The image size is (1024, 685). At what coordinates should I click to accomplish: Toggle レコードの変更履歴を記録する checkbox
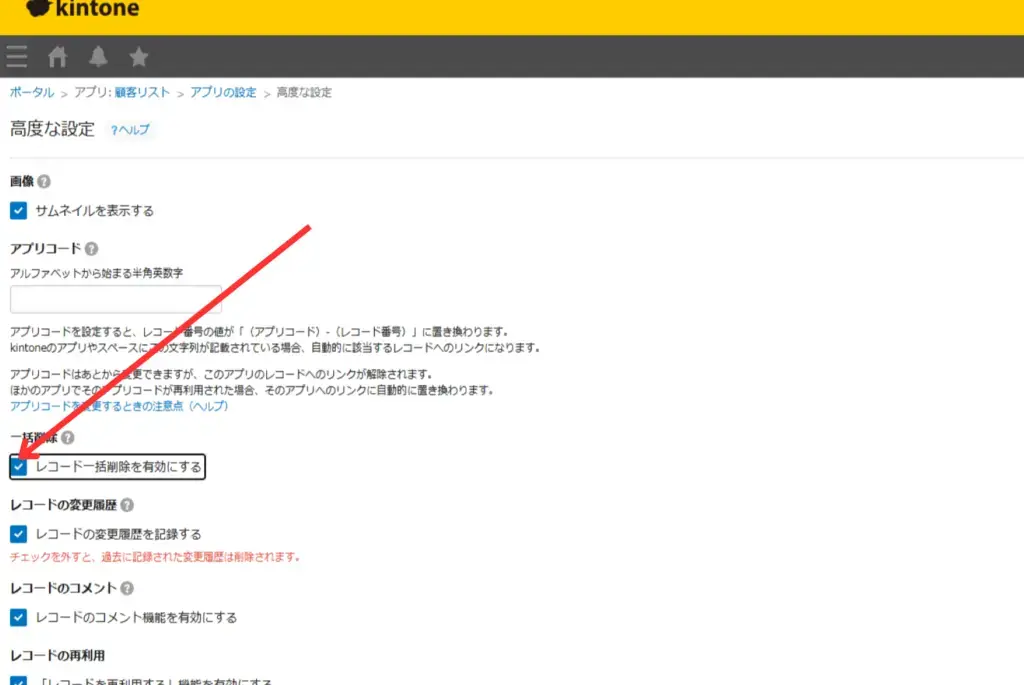(18, 534)
